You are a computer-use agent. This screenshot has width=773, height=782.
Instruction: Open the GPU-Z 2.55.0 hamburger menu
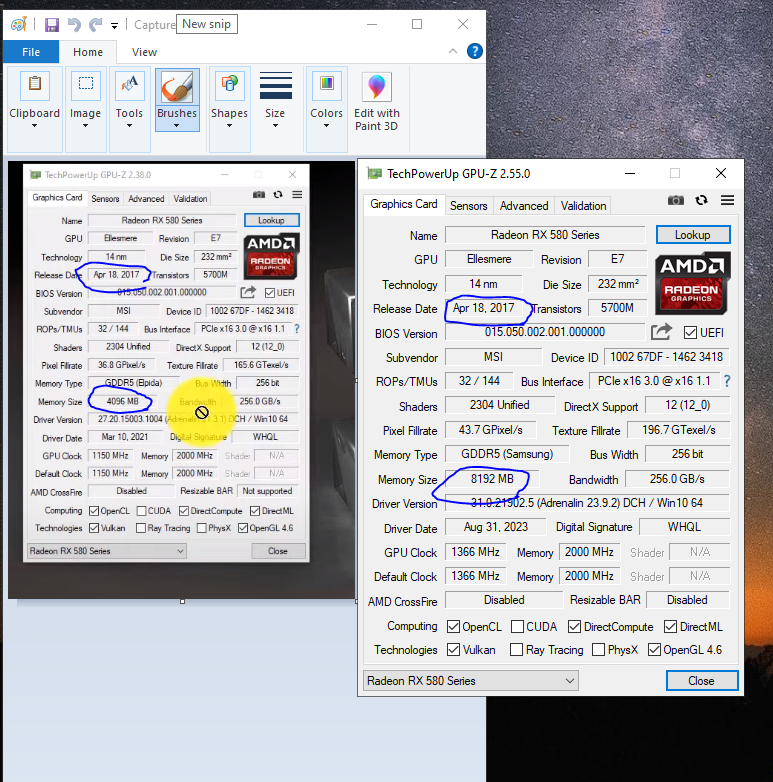click(728, 200)
